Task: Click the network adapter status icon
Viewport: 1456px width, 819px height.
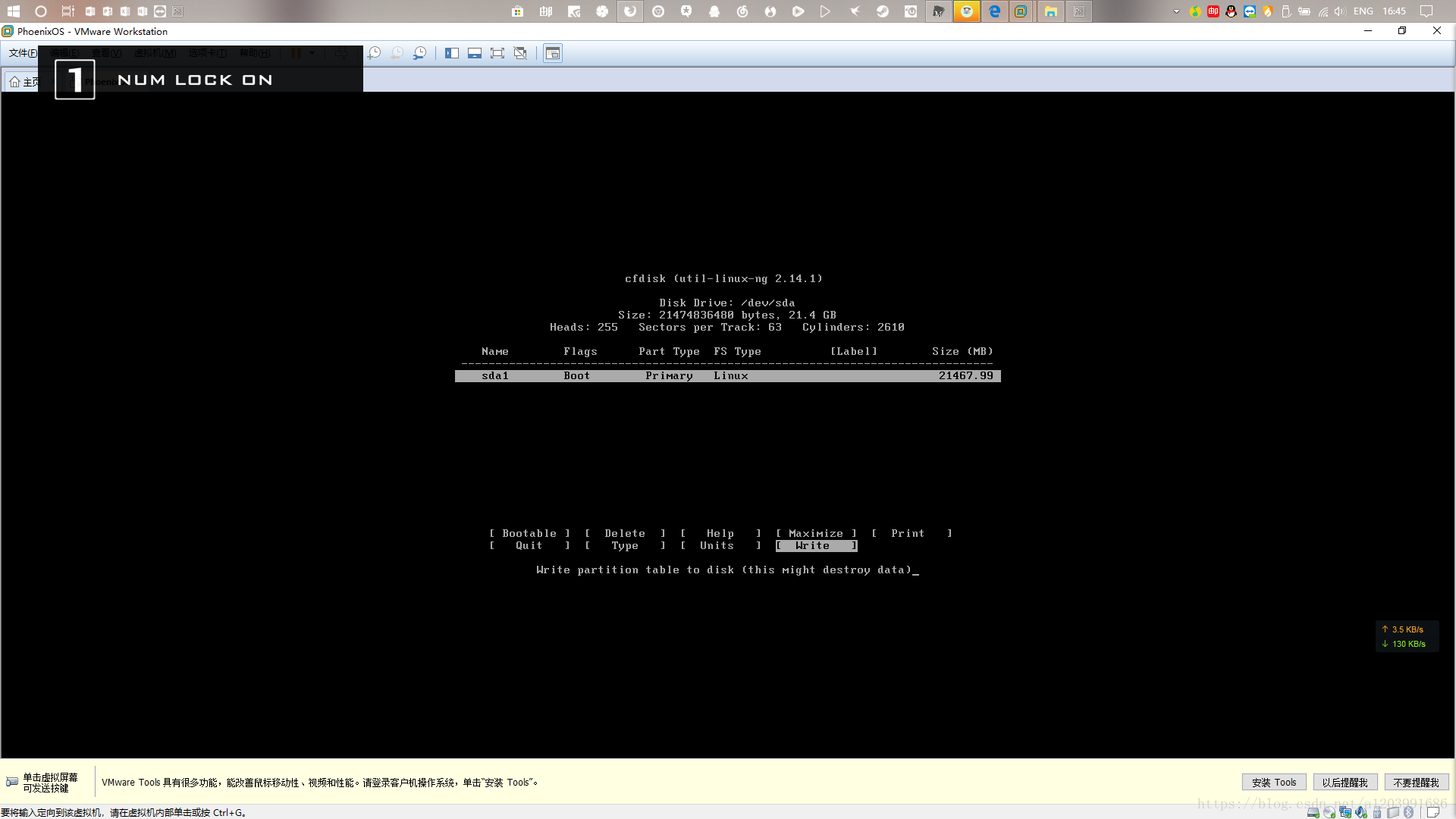Action: [1345, 812]
